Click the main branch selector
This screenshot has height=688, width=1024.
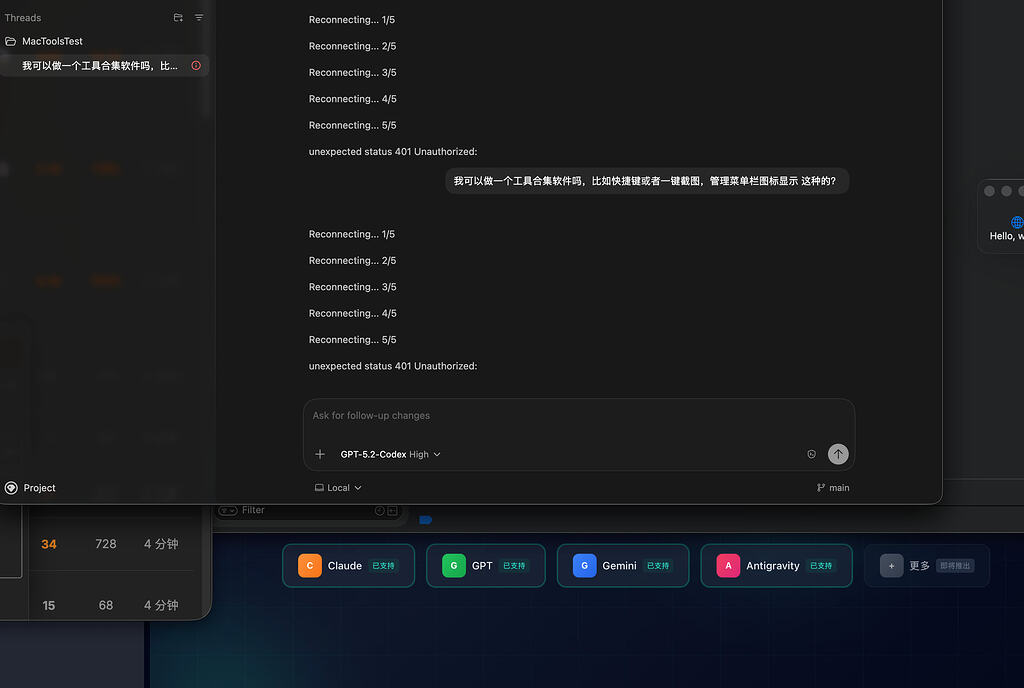(833, 488)
